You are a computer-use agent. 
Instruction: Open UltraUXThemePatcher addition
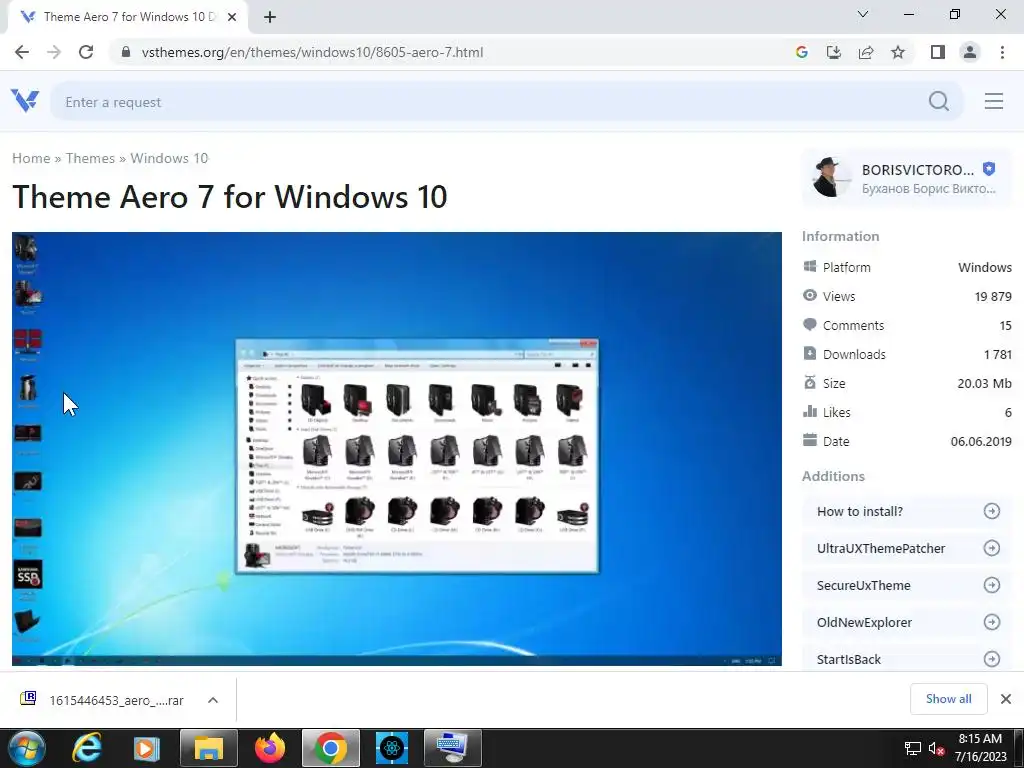[x=908, y=549]
